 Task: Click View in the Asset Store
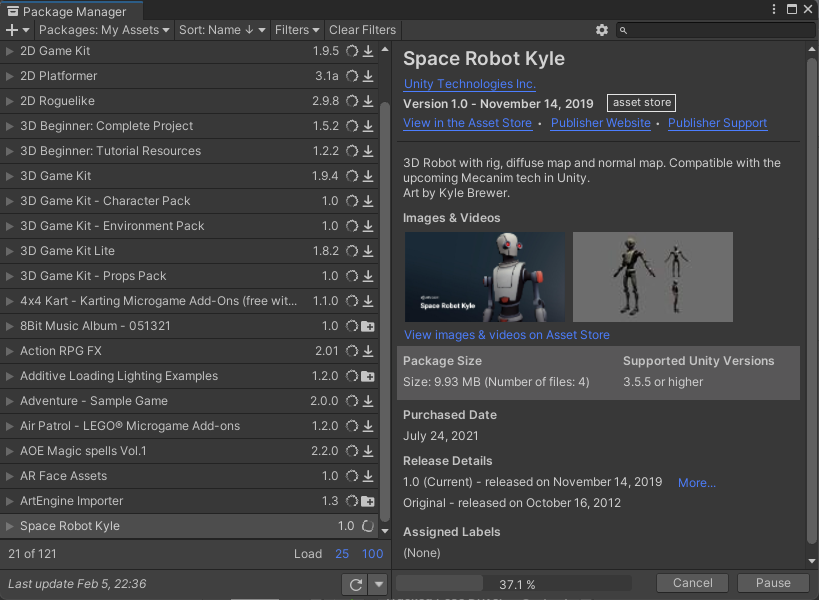pyautogui.click(x=467, y=123)
